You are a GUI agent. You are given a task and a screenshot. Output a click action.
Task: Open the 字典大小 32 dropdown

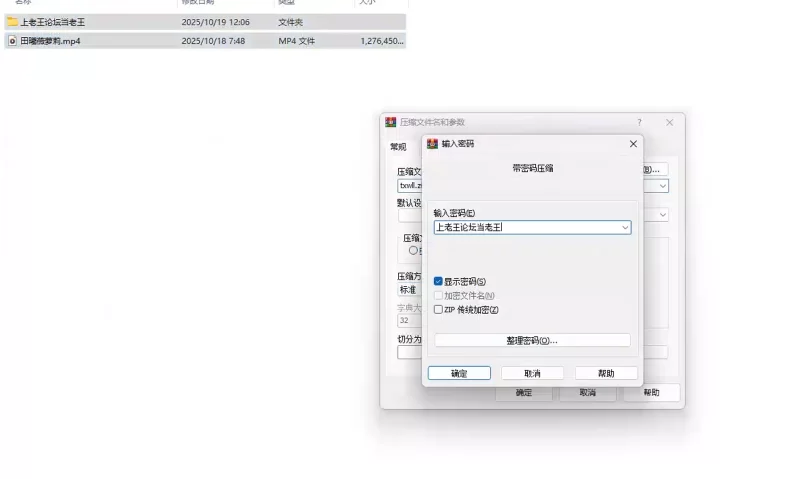tap(410, 320)
